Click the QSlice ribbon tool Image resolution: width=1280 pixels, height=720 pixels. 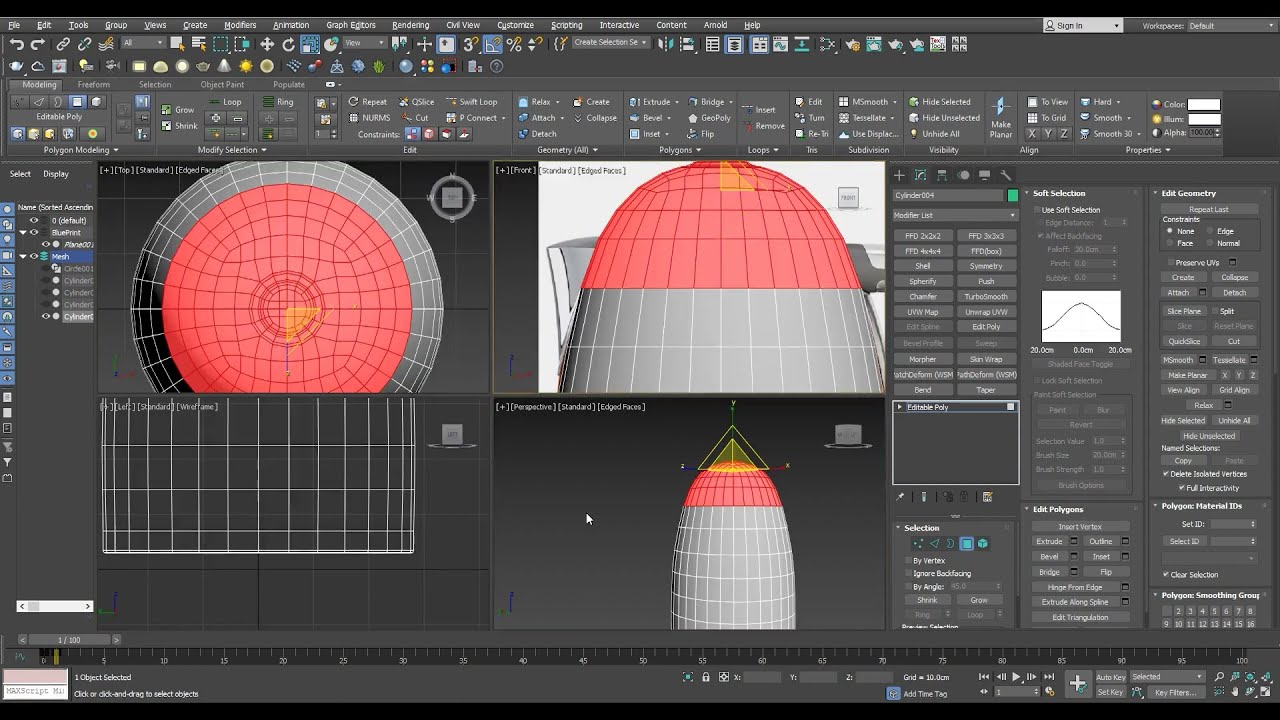[x=416, y=102]
